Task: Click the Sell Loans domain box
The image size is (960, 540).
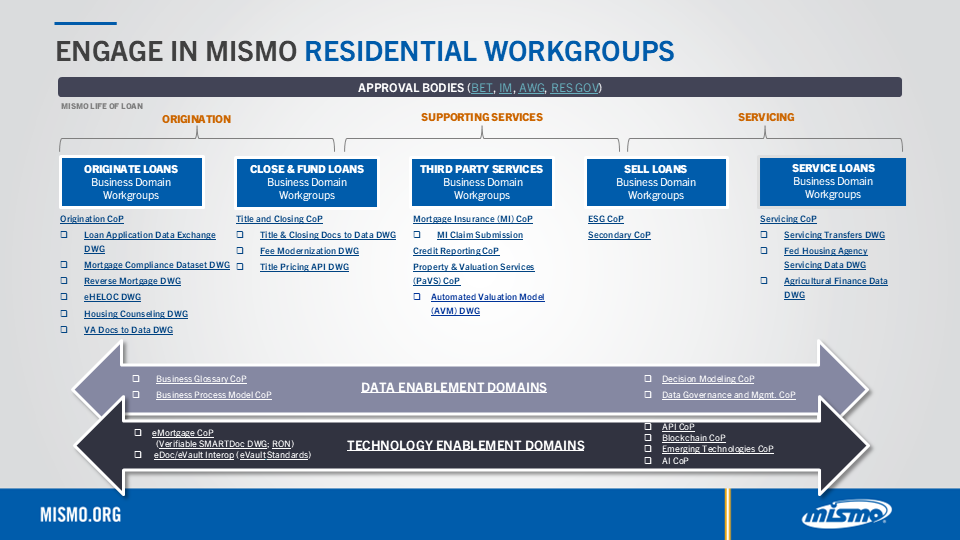Action: (x=656, y=182)
